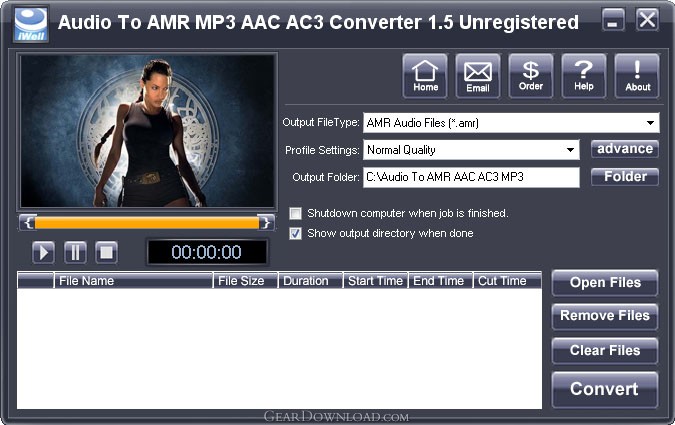This screenshot has height=425, width=675.
Task: Click the End Time column header
Action: (440, 281)
